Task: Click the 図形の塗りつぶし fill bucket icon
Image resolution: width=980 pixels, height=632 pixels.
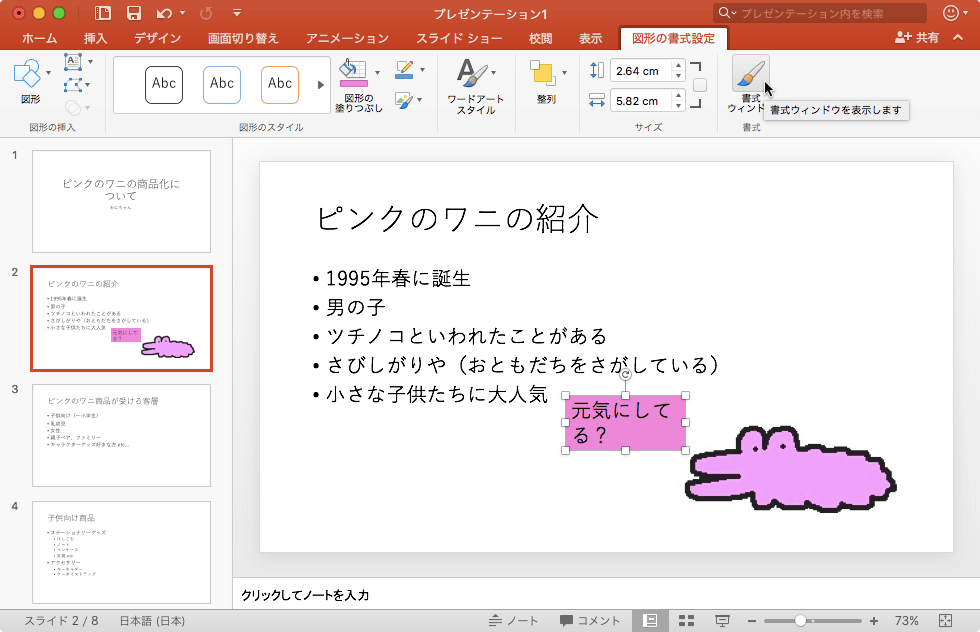Action: 353,70
